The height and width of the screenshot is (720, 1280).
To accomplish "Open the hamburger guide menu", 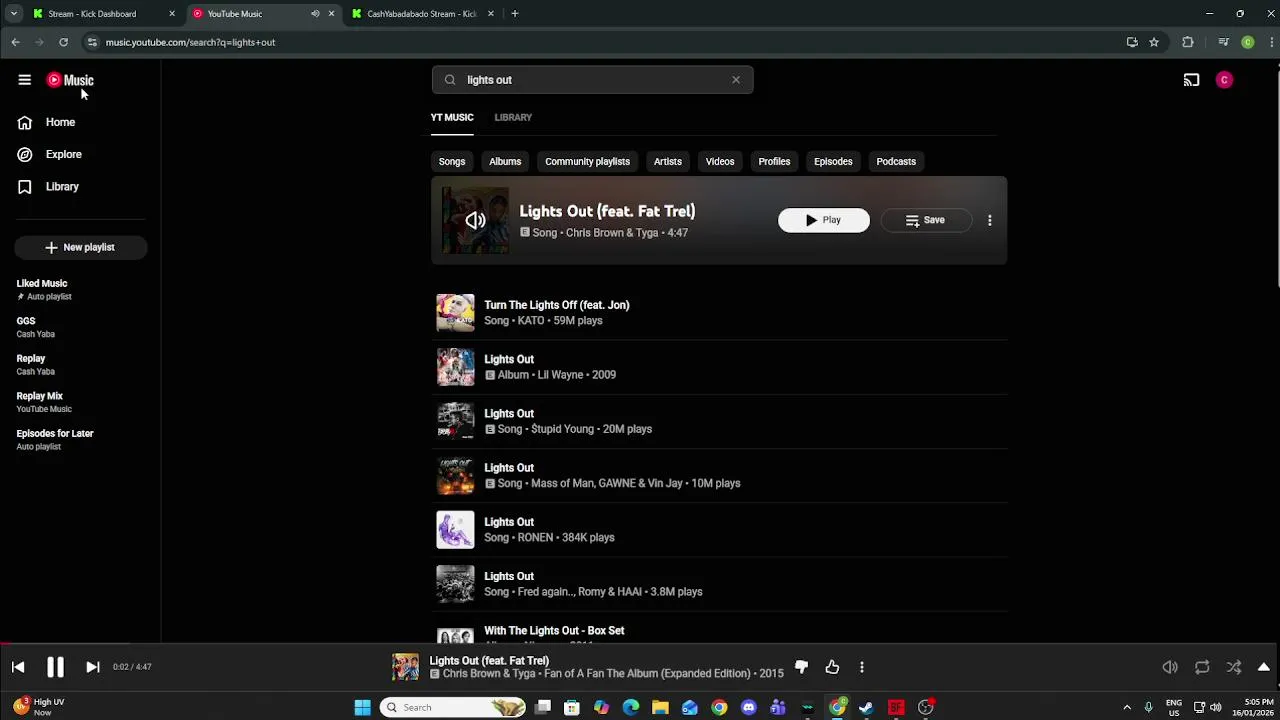I will 24,80.
